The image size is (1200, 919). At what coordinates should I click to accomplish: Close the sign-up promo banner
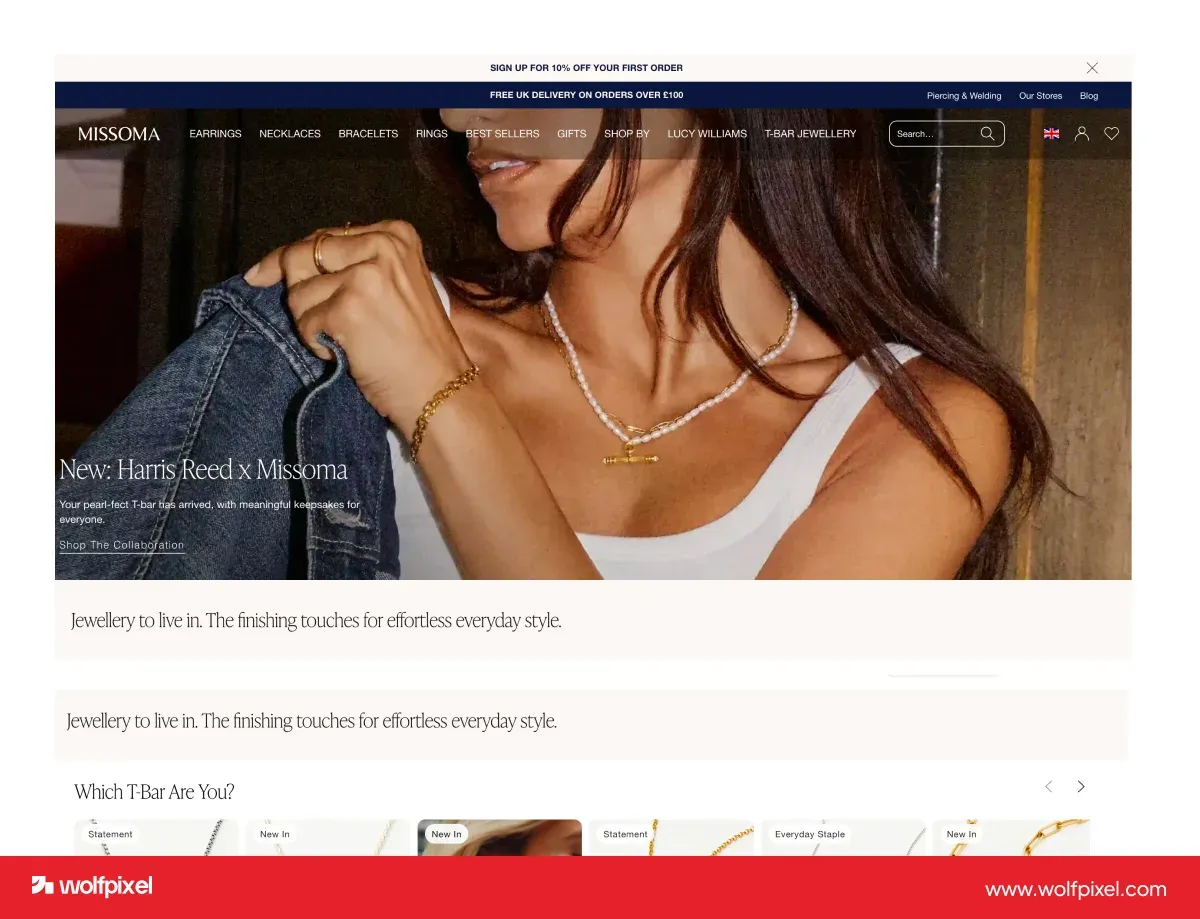(1092, 68)
